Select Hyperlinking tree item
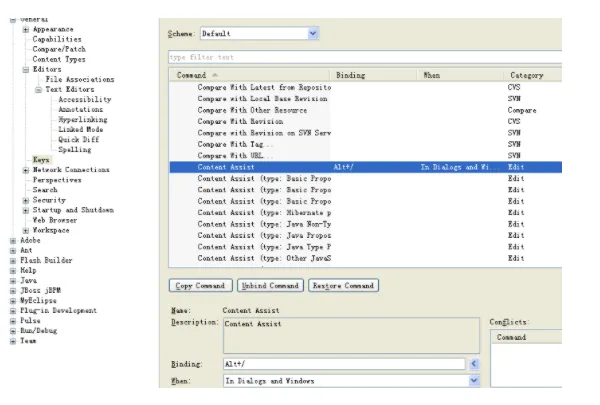Image resolution: width=600 pixels, height=405 pixels. tap(83, 119)
